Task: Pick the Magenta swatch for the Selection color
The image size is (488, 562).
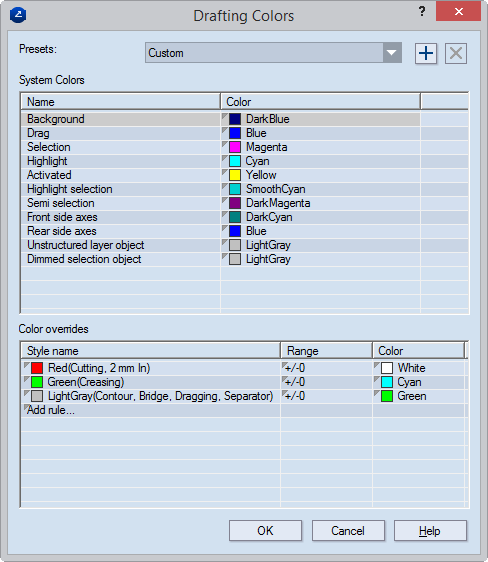Action: [235, 147]
